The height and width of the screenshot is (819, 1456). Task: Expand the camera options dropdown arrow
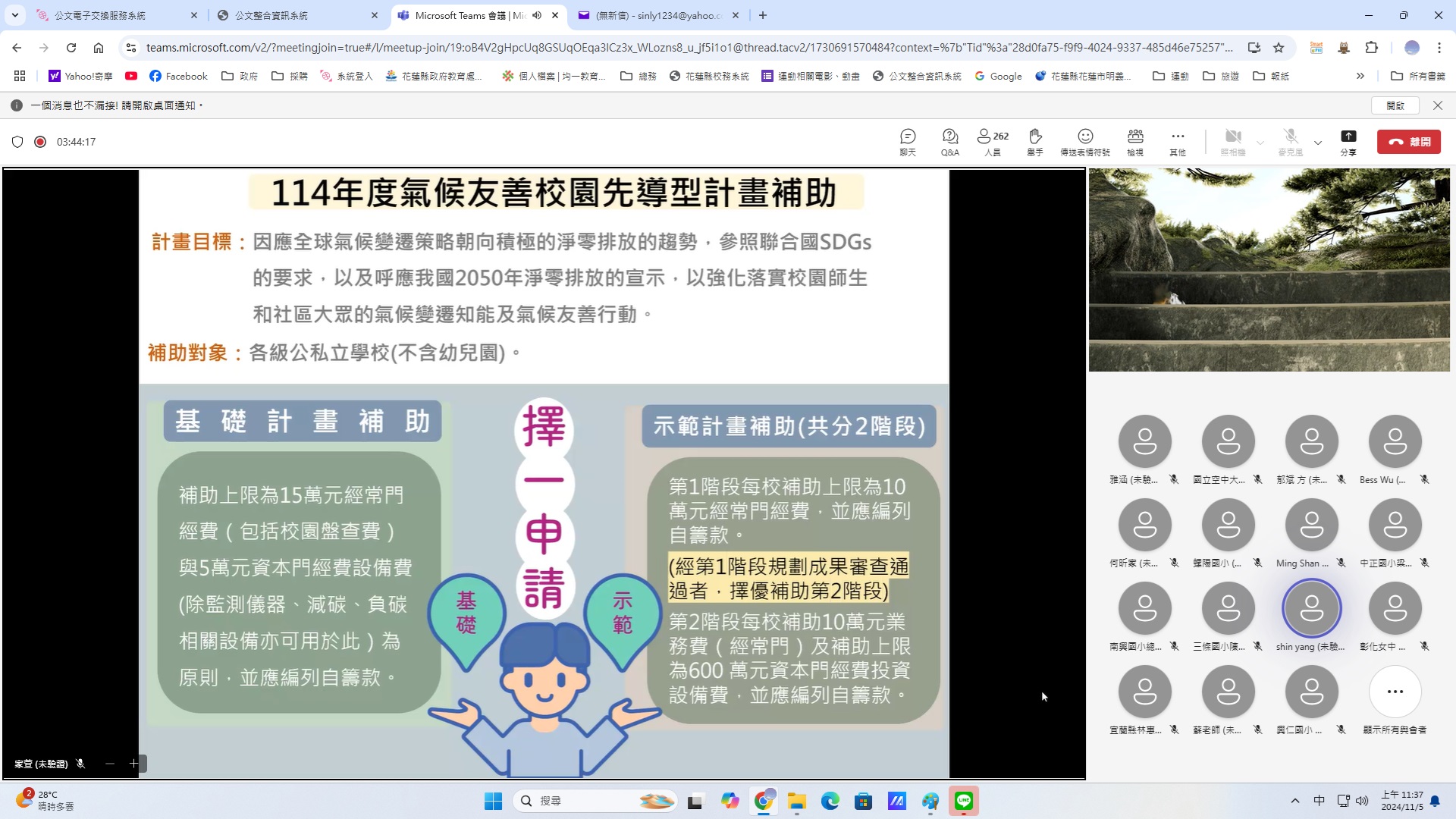click(1260, 143)
